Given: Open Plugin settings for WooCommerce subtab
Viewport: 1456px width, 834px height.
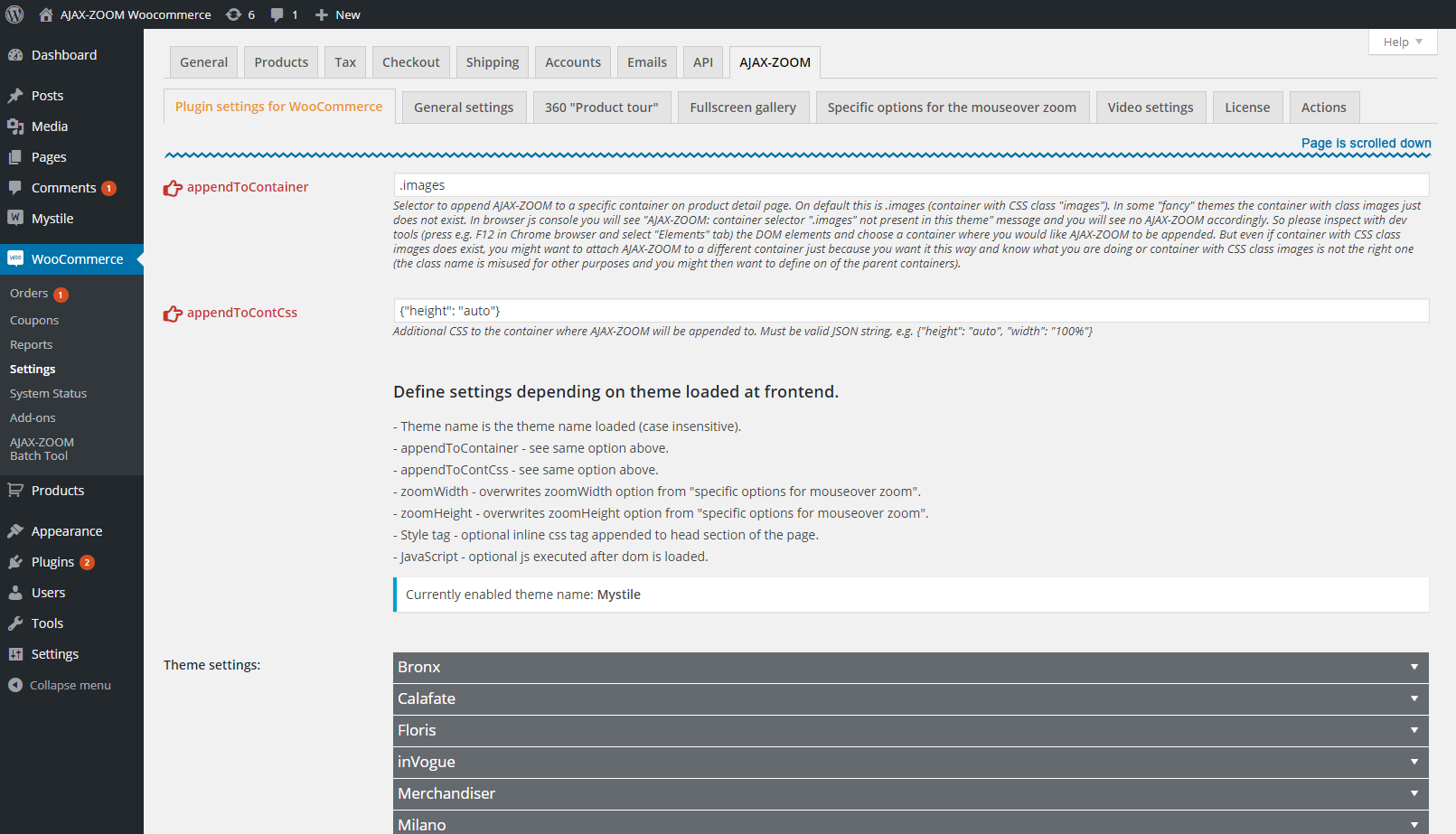Looking at the screenshot, I should [x=279, y=107].
